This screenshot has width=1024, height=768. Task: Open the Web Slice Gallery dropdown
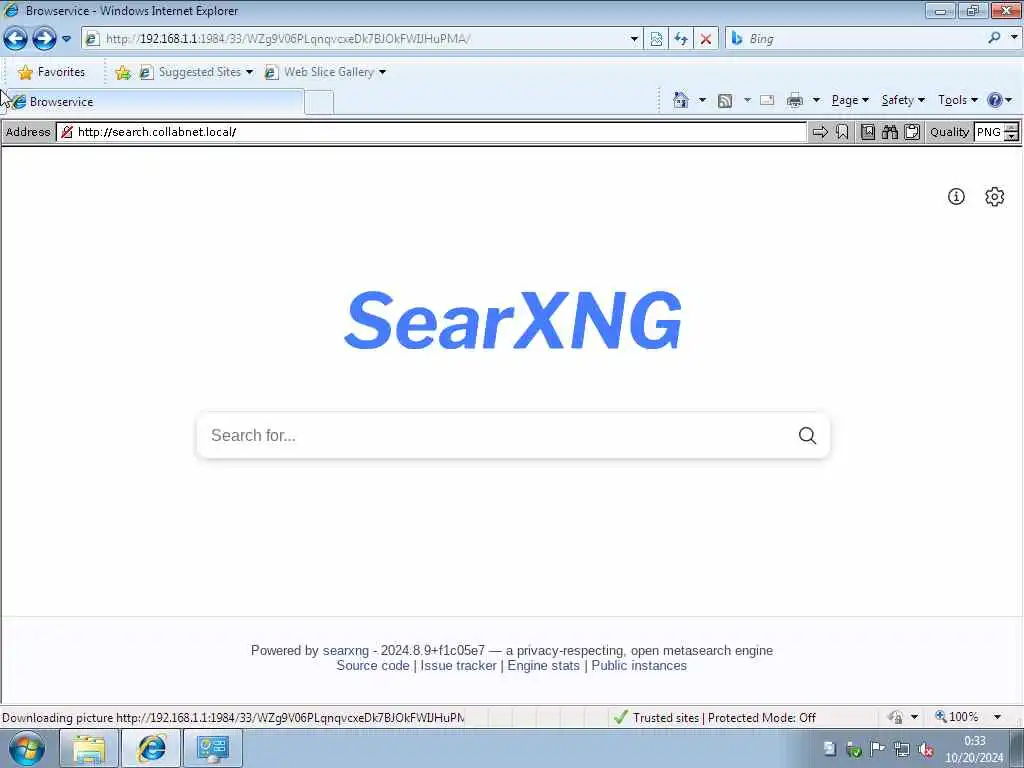click(x=325, y=72)
